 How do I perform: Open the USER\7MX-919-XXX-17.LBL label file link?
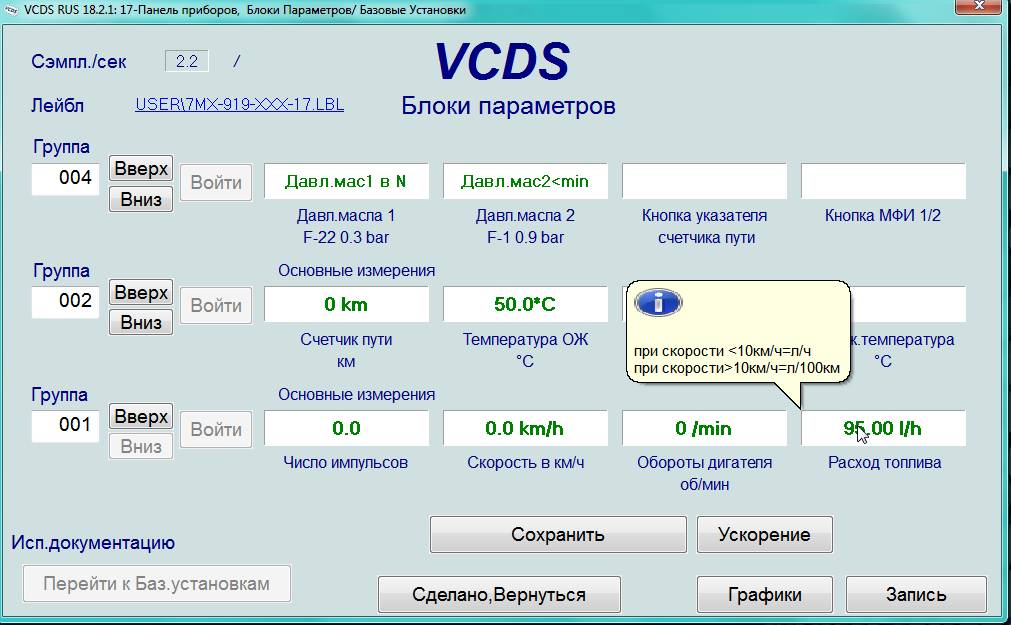pos(239,104)
